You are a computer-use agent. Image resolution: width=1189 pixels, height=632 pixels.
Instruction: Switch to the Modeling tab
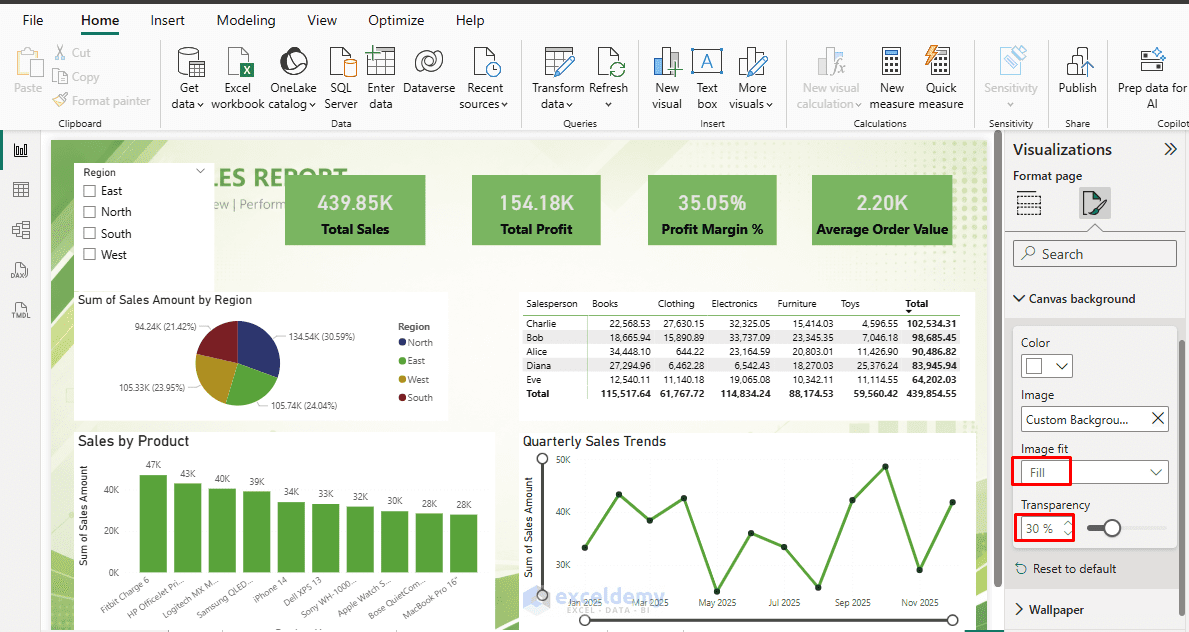click(246, 20)
